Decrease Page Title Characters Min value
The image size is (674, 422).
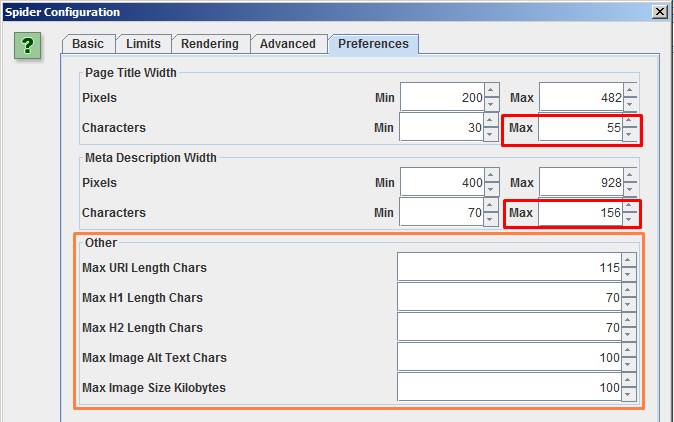[490, 134]
